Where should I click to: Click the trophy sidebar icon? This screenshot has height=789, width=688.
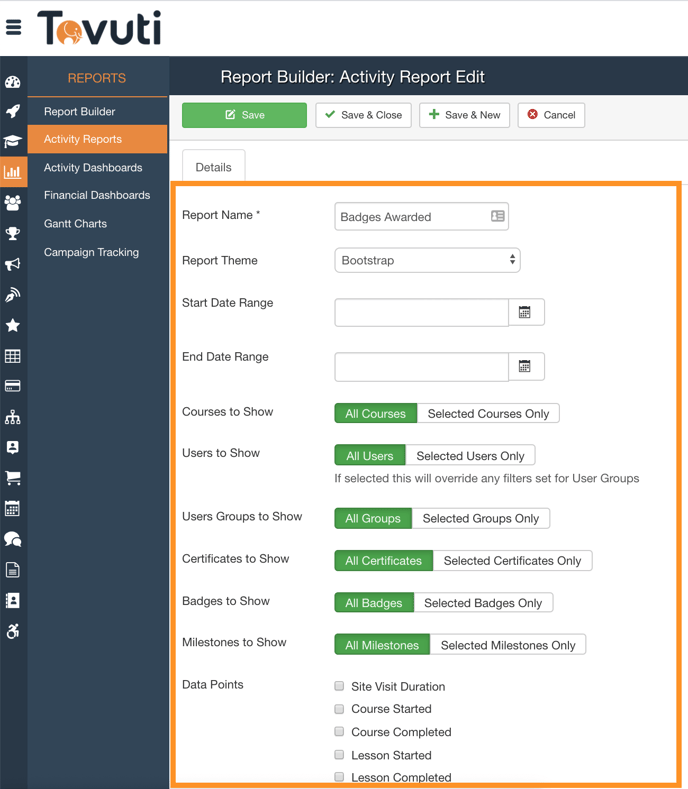point(13,233)
